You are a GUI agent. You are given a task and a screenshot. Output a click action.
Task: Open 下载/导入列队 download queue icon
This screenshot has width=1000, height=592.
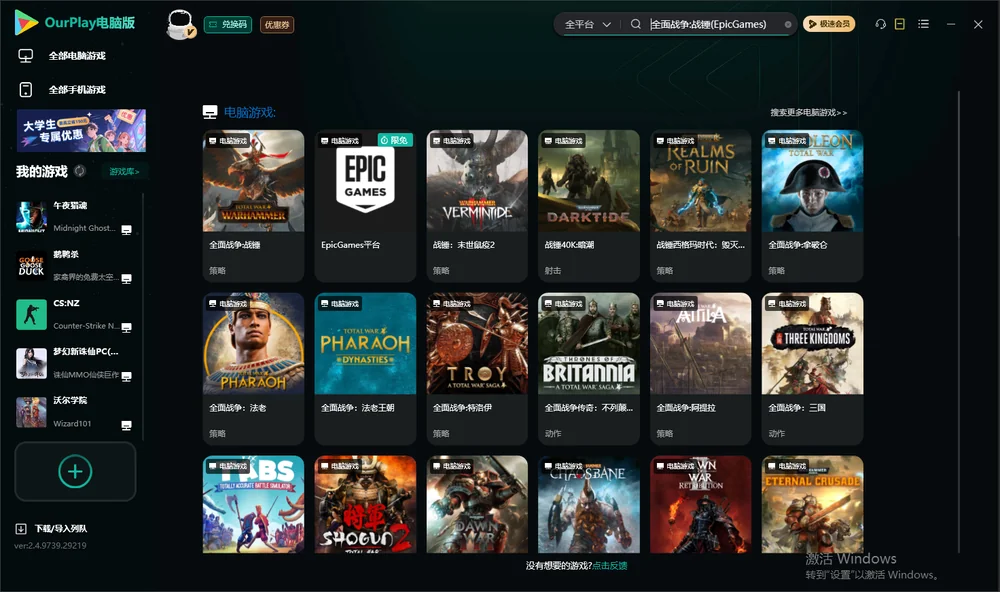[21, 528]
